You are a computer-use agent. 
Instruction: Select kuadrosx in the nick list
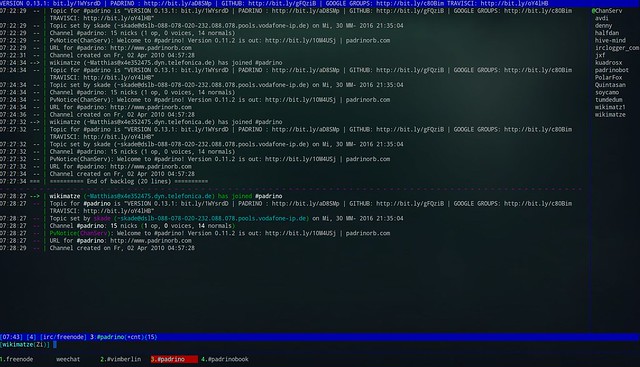click(x=609, y=63)
